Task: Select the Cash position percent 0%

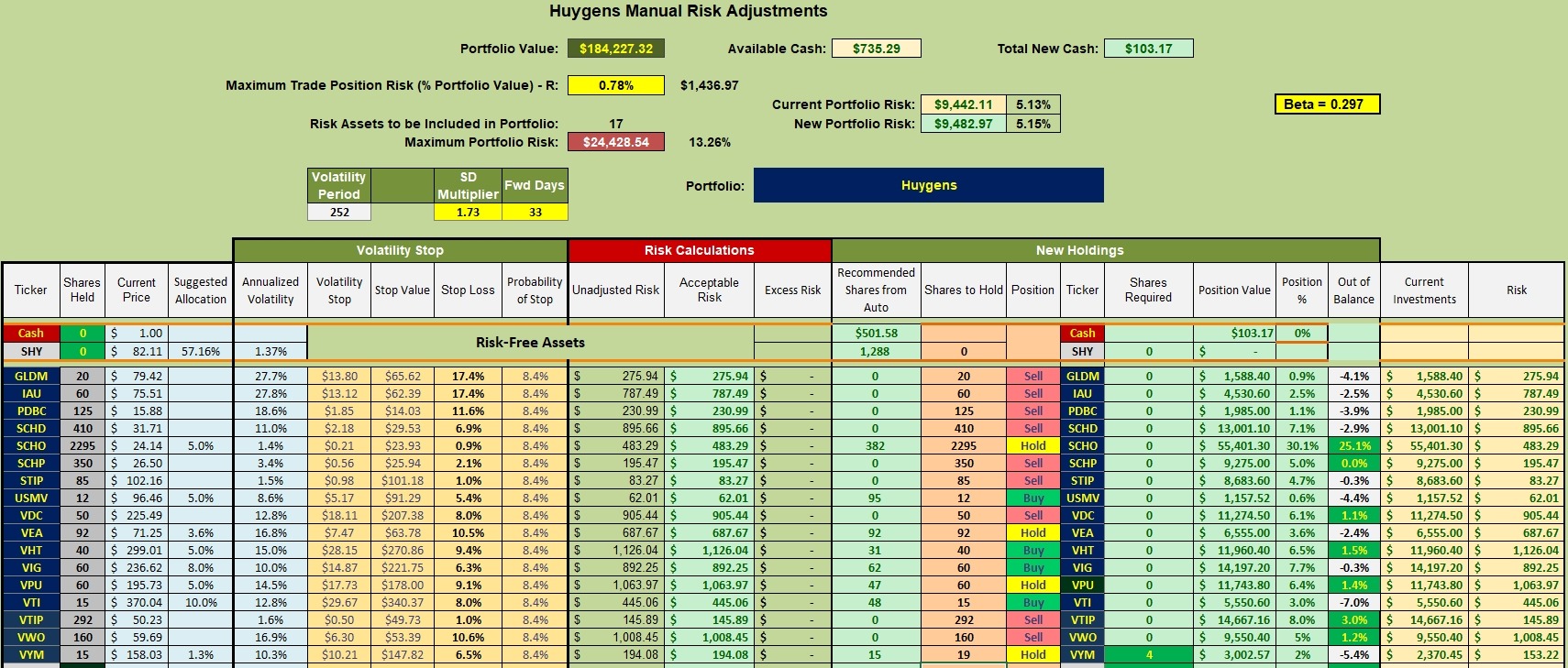Action: click(x=1302, y=334)
